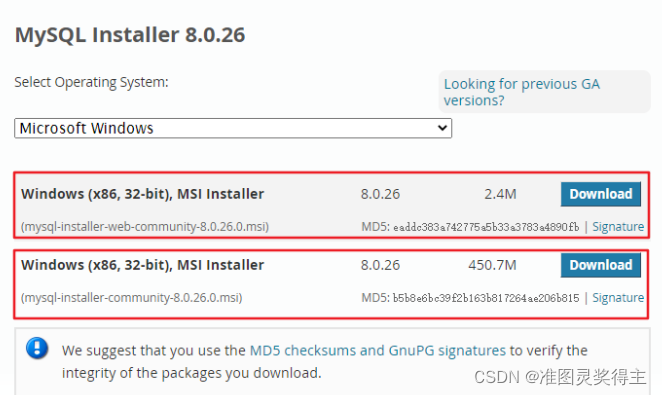662x395 pixels.
Task: Click the blue exclamation info icon
Action: pos(37,348)
